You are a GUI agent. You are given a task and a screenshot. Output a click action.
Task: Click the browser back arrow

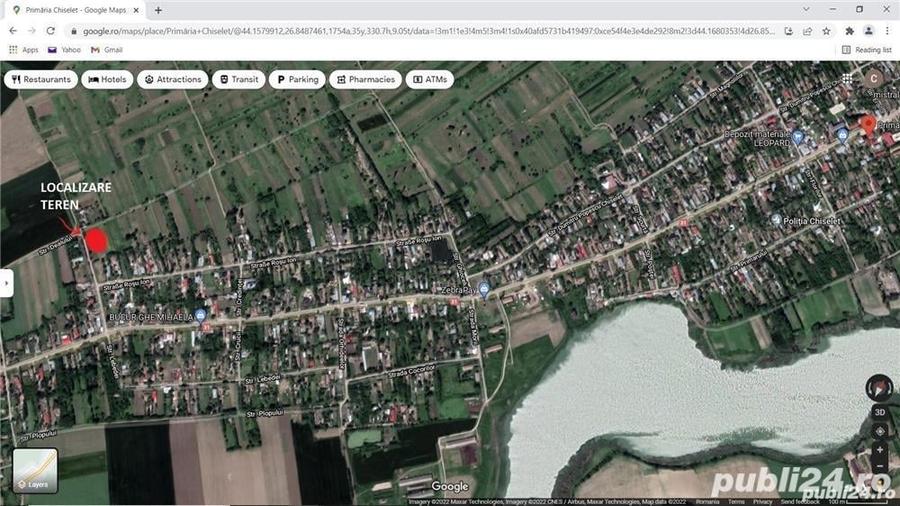point(13,31)
